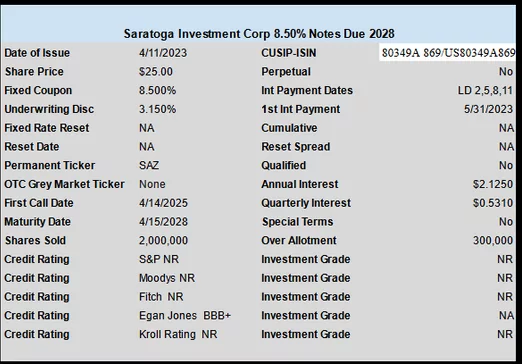
Task: Select the Over Allotment 300,000 cell
Action: click(493, 240)
